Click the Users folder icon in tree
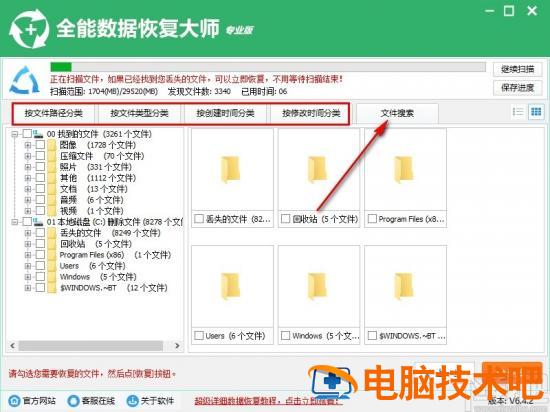 52,266
